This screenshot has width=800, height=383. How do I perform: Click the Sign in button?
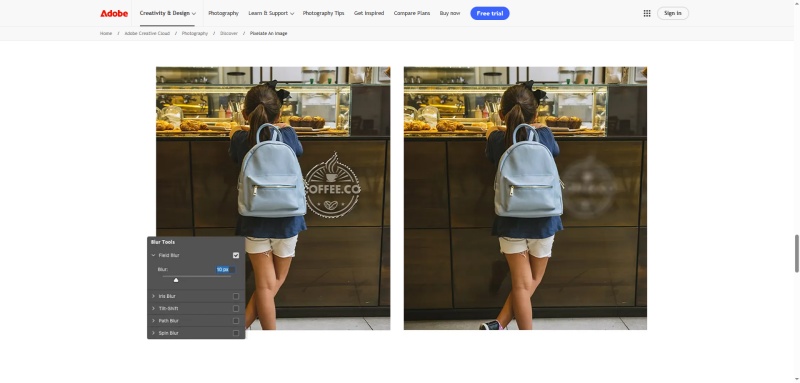click(672, 13)
